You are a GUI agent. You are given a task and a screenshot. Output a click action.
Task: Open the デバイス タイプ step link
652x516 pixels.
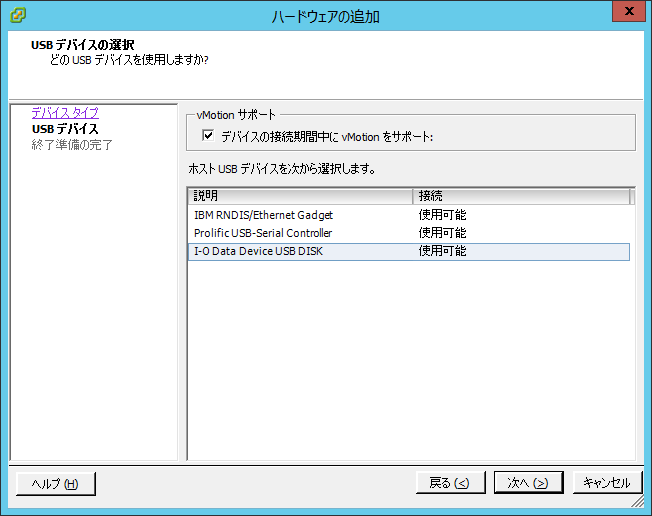tap(65, 113)
